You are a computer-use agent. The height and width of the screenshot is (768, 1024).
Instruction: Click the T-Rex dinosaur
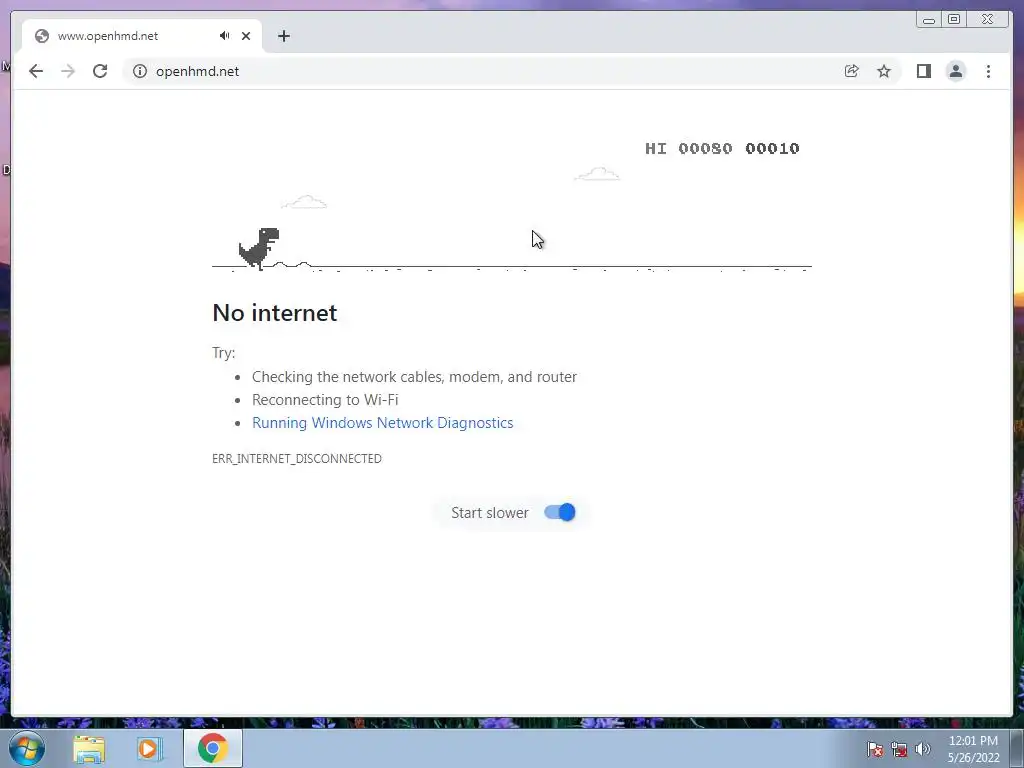[259, 249]
